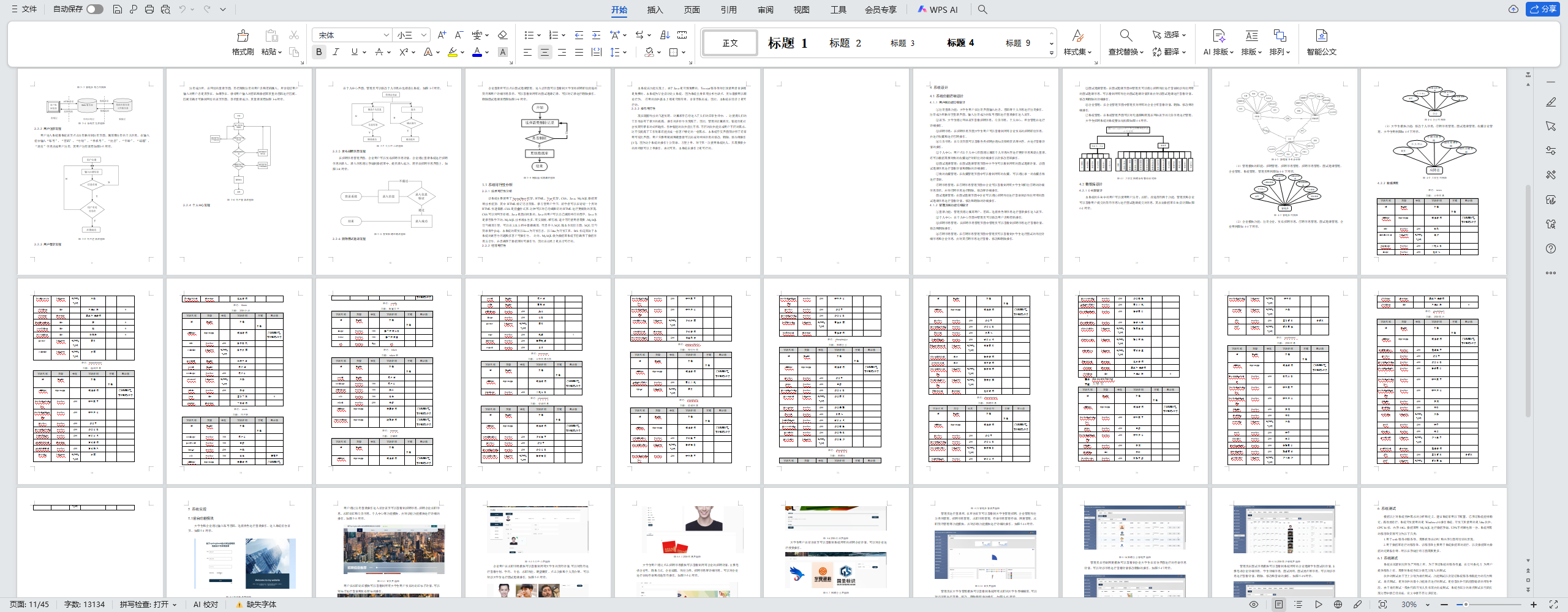The width and height of the screenshot is (1568, 612).
Task: Center align paragraph text
Action: tap(545, 52)
